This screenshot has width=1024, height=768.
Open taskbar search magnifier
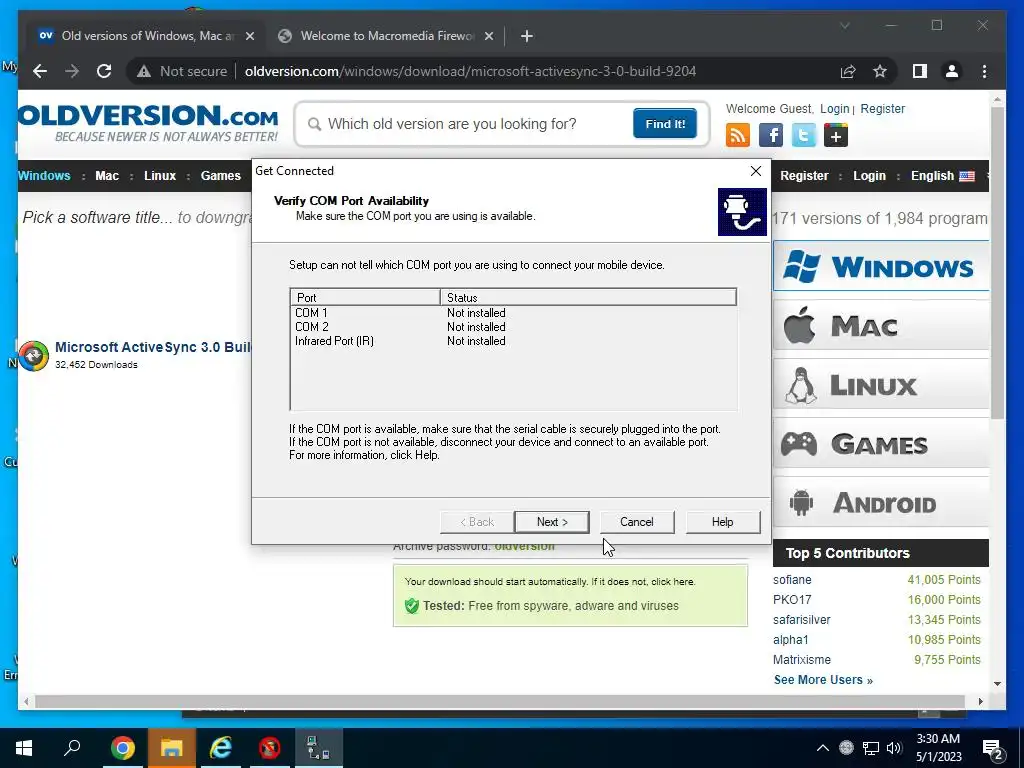pos(72,748)
